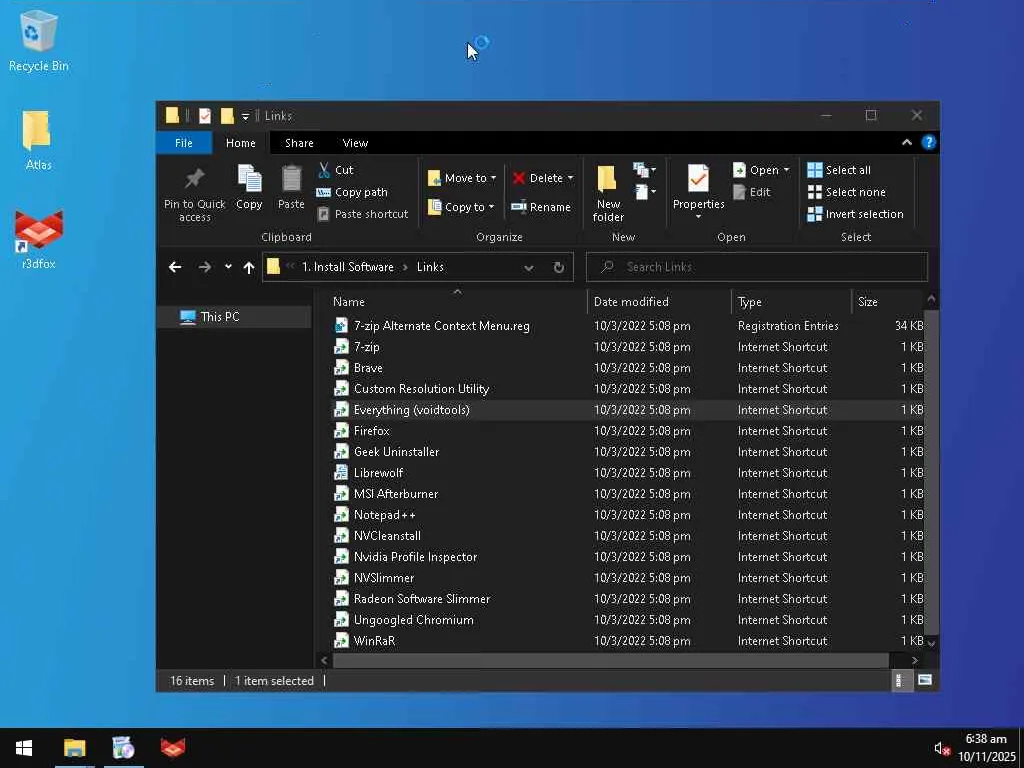Switch to large icons view status icon
Screen dimensions: 1024x768
924,680
